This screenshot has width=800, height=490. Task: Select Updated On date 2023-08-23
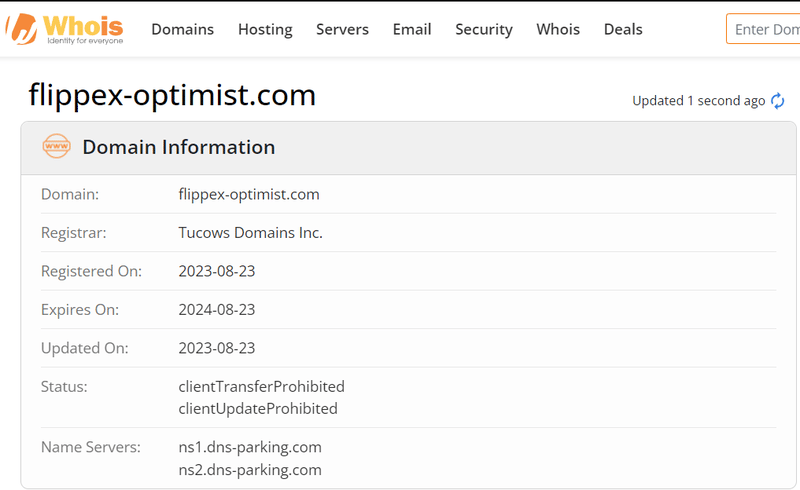[x=217, y=348]
